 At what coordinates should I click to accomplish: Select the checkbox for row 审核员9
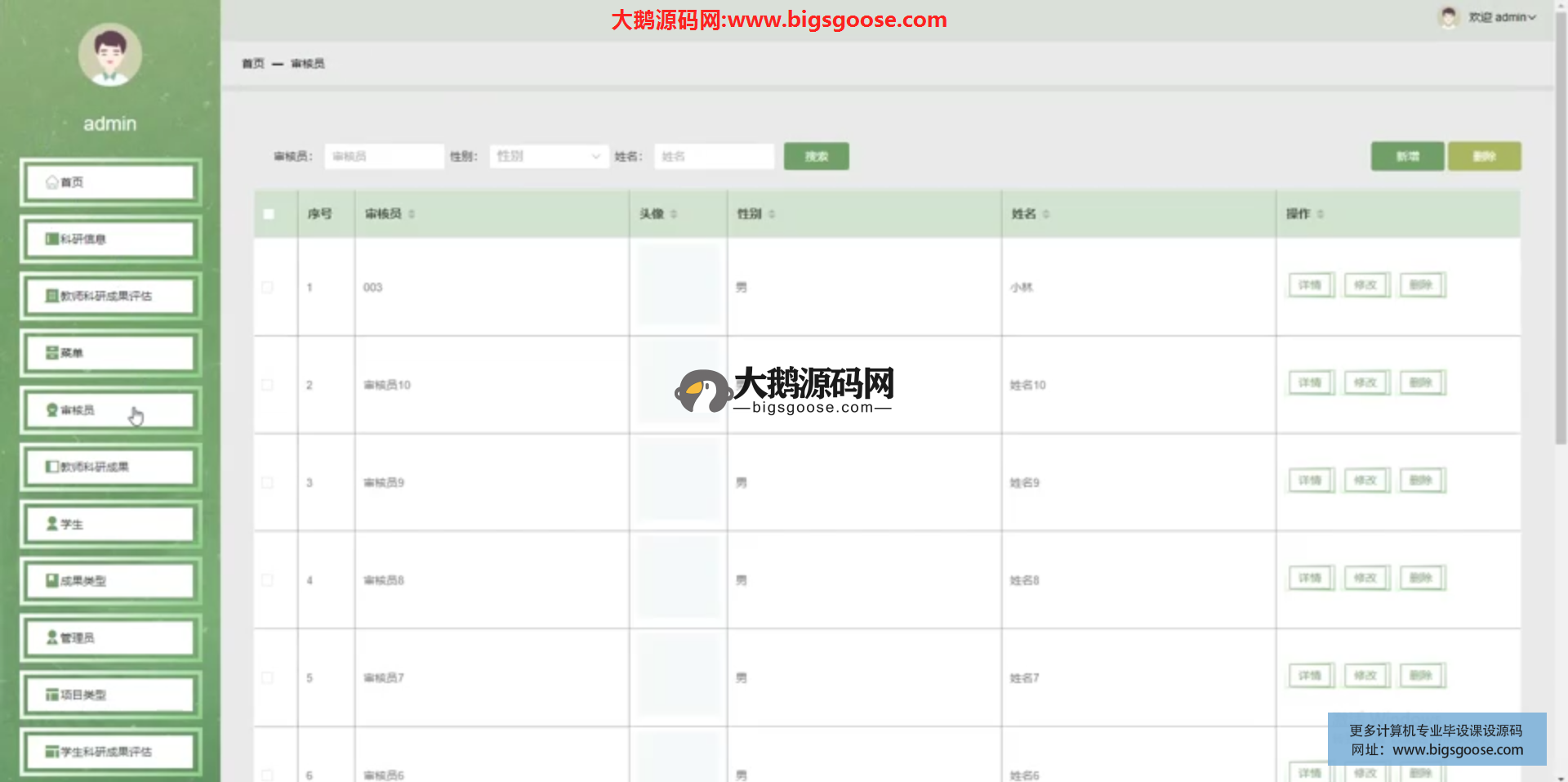coord(268,482)
